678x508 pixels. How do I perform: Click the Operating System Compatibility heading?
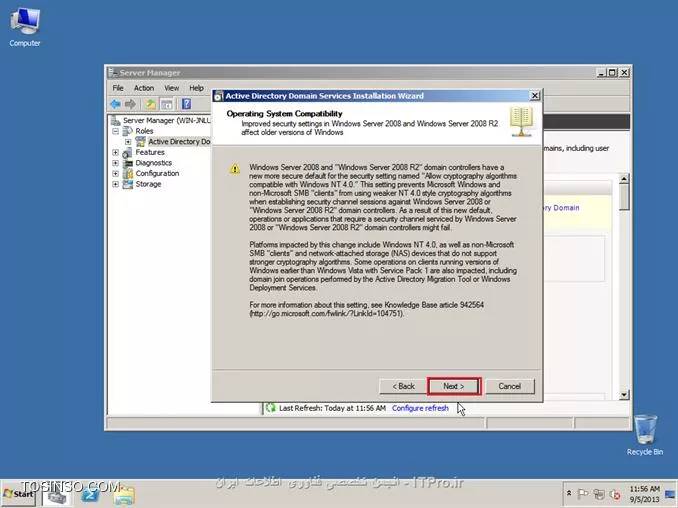coord(284,114)
